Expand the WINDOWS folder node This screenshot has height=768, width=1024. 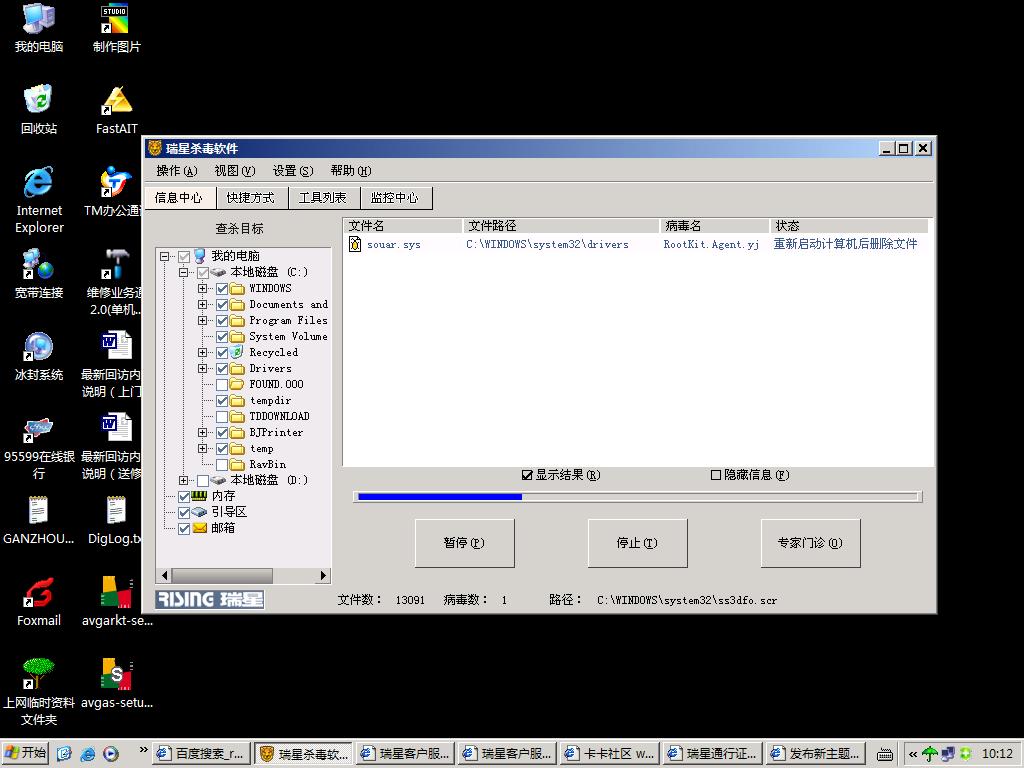coord(202,289)
